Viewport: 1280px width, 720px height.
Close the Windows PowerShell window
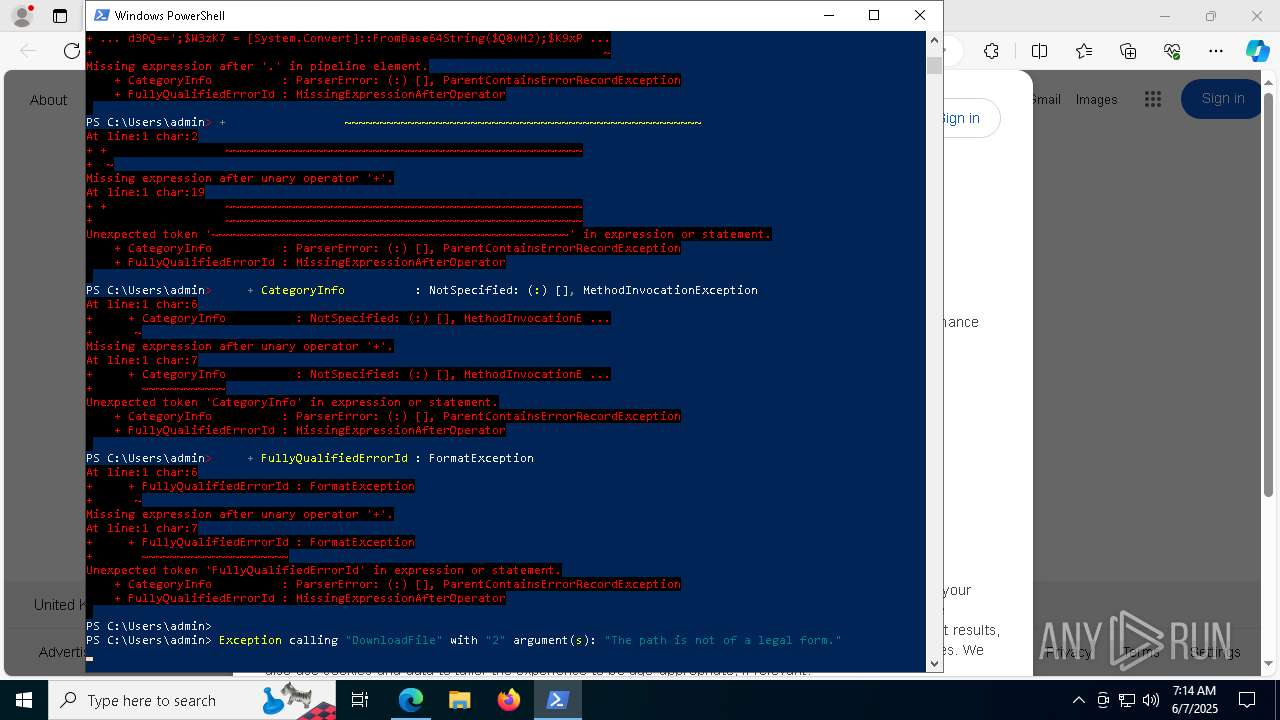(x=920, y=15)
